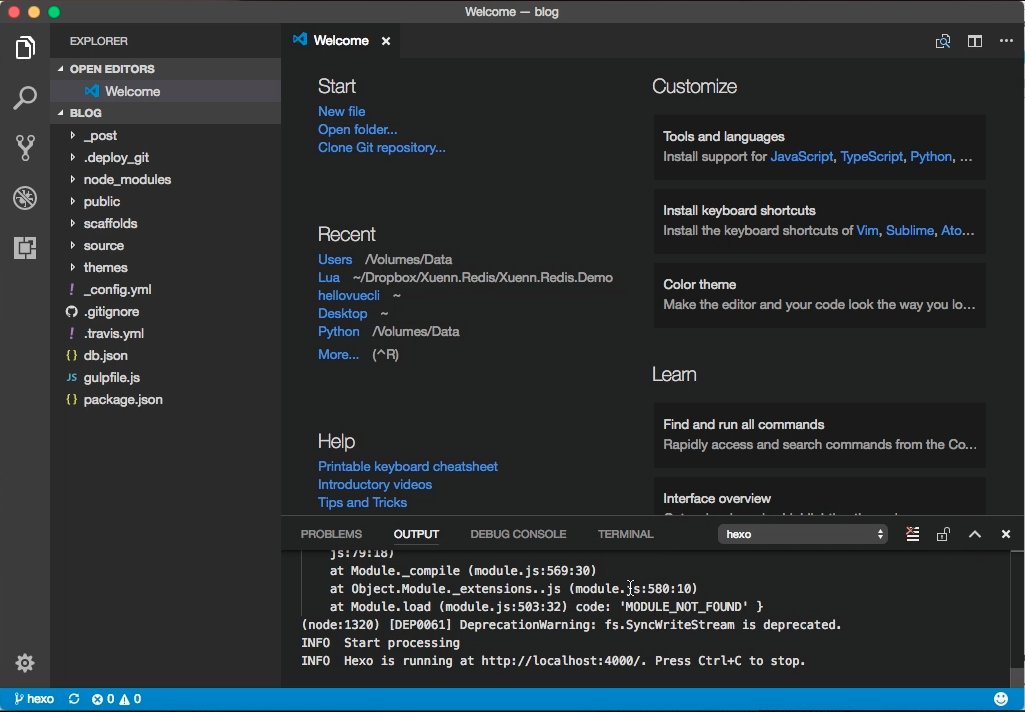Switch to the Problems tab
The width and height of the screenshot is (1025, 712).
click(x=331, y=534)
